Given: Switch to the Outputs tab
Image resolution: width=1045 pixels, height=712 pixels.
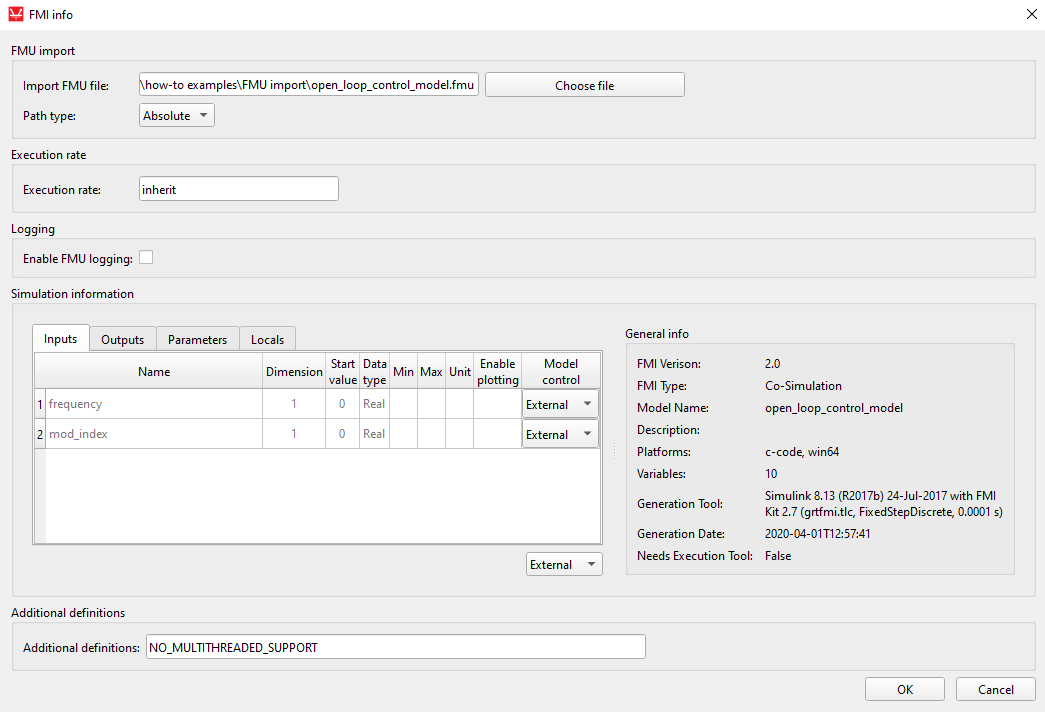Looking at the screenshot, I should coord(123,340).
